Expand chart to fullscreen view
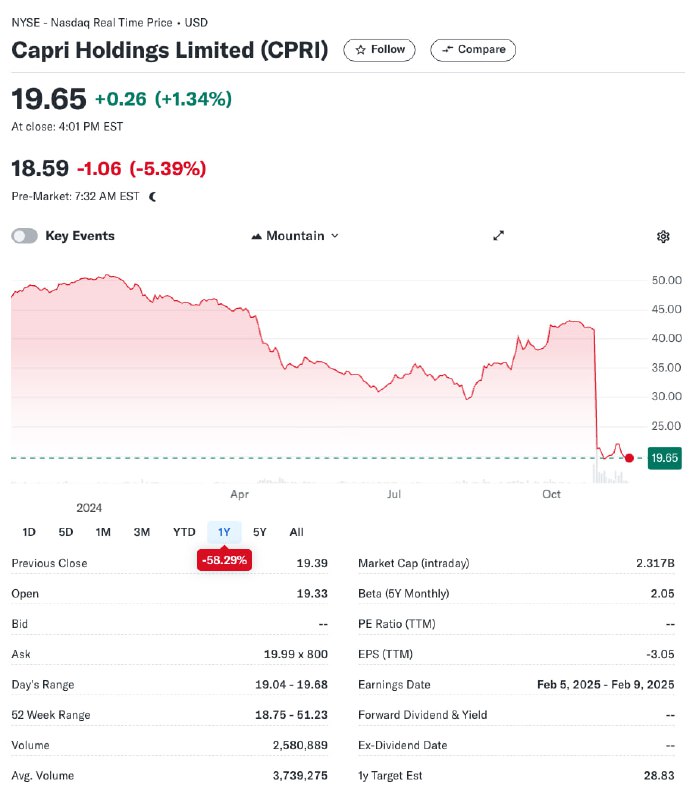This screenshot has width=699, height=800. (x=498, y=236)
